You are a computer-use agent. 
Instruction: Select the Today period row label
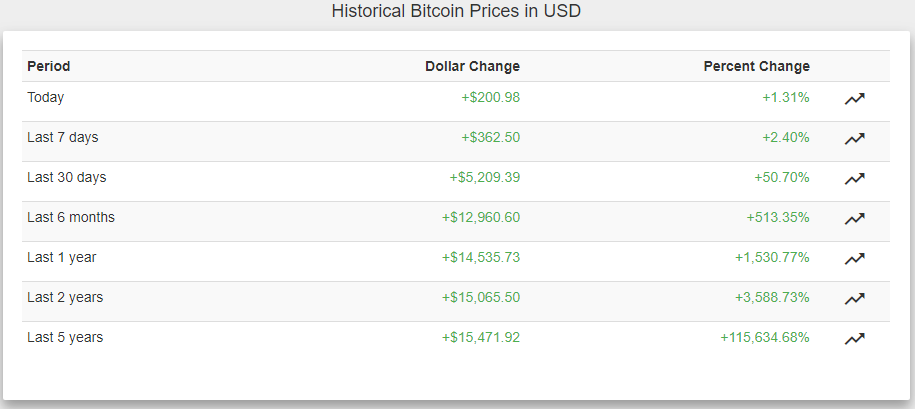point(46,97)
